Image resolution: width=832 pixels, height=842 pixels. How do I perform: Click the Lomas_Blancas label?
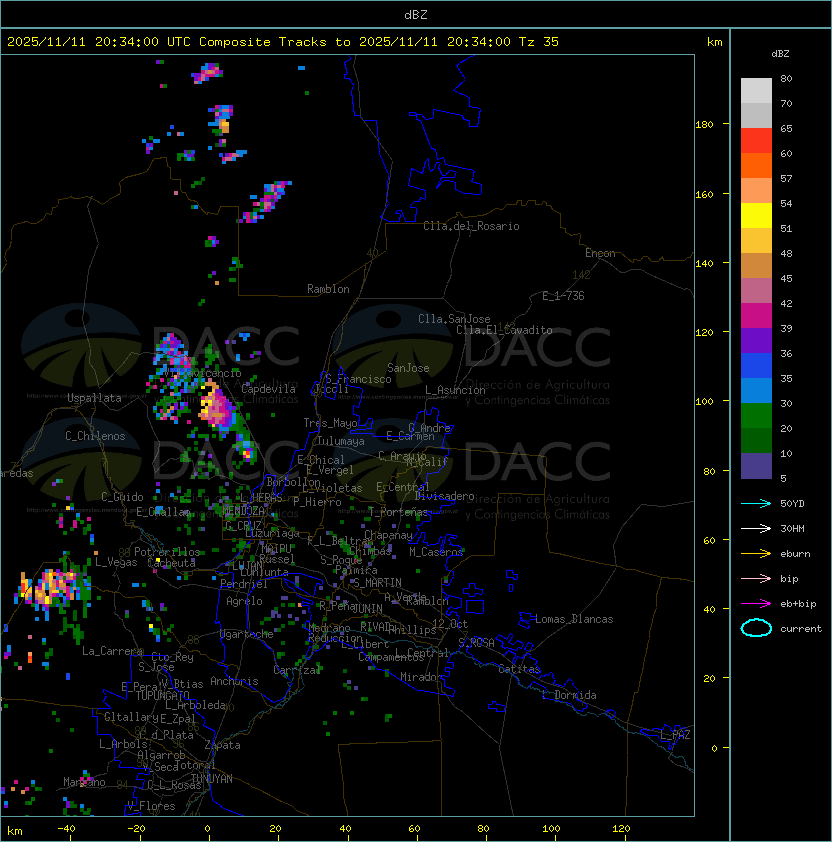click(x=574, y=619)
